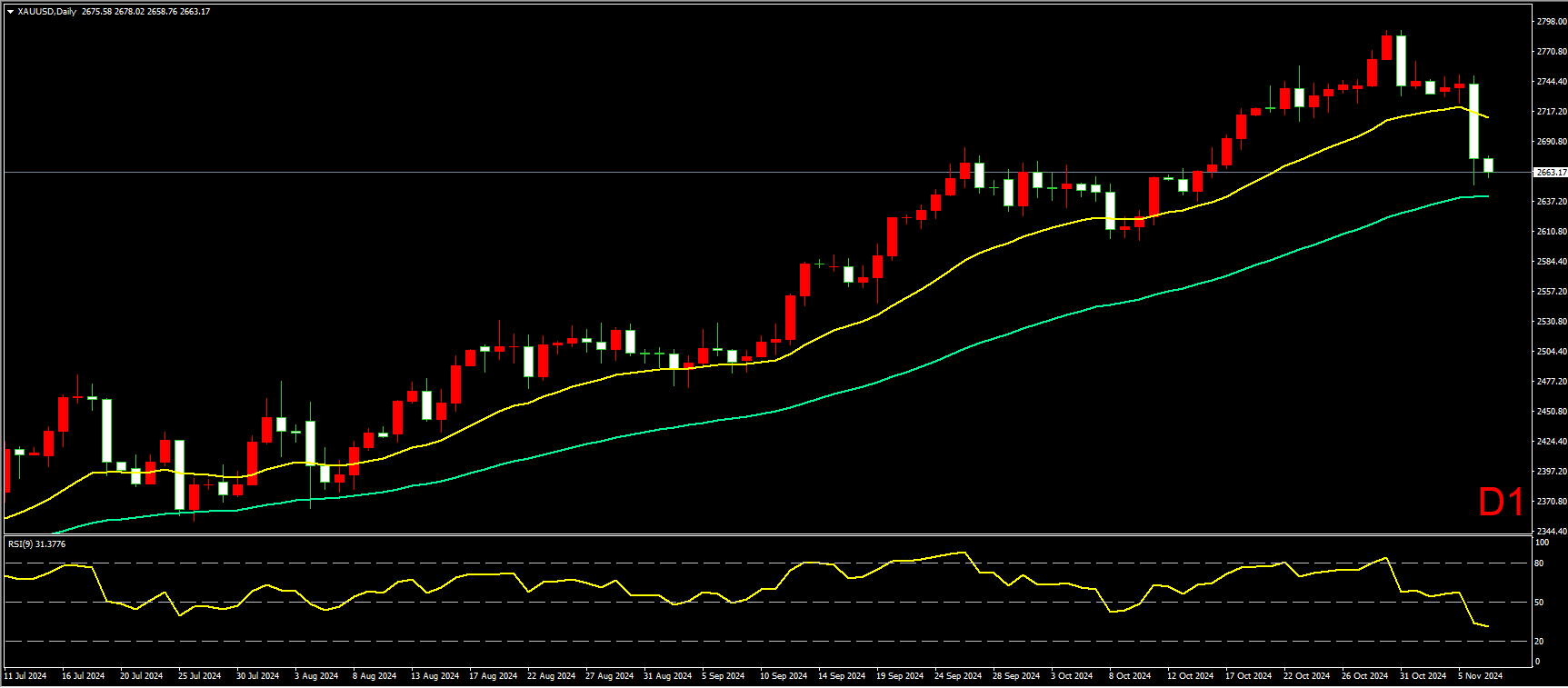The height and width of the screenshot is (688, 1568).
Task: Click the 3 Oct 2024 date label
Action: [1073, 676]
